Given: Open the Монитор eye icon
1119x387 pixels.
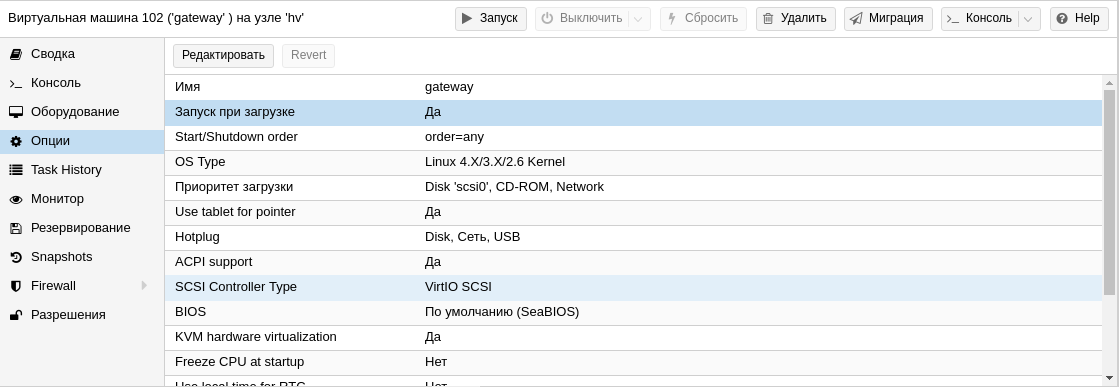Looking at the screenshot, I should [16, 199].
